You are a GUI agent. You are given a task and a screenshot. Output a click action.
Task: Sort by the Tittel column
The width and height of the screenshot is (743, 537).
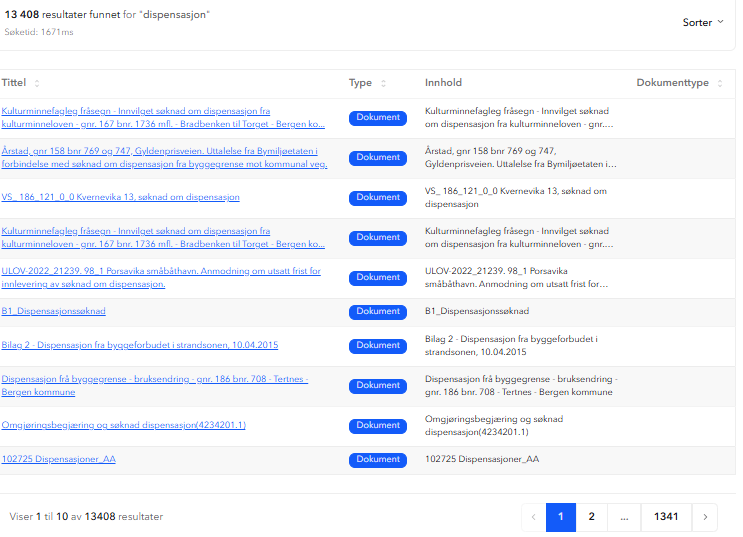pyautogui.click(x=37, y=83)
